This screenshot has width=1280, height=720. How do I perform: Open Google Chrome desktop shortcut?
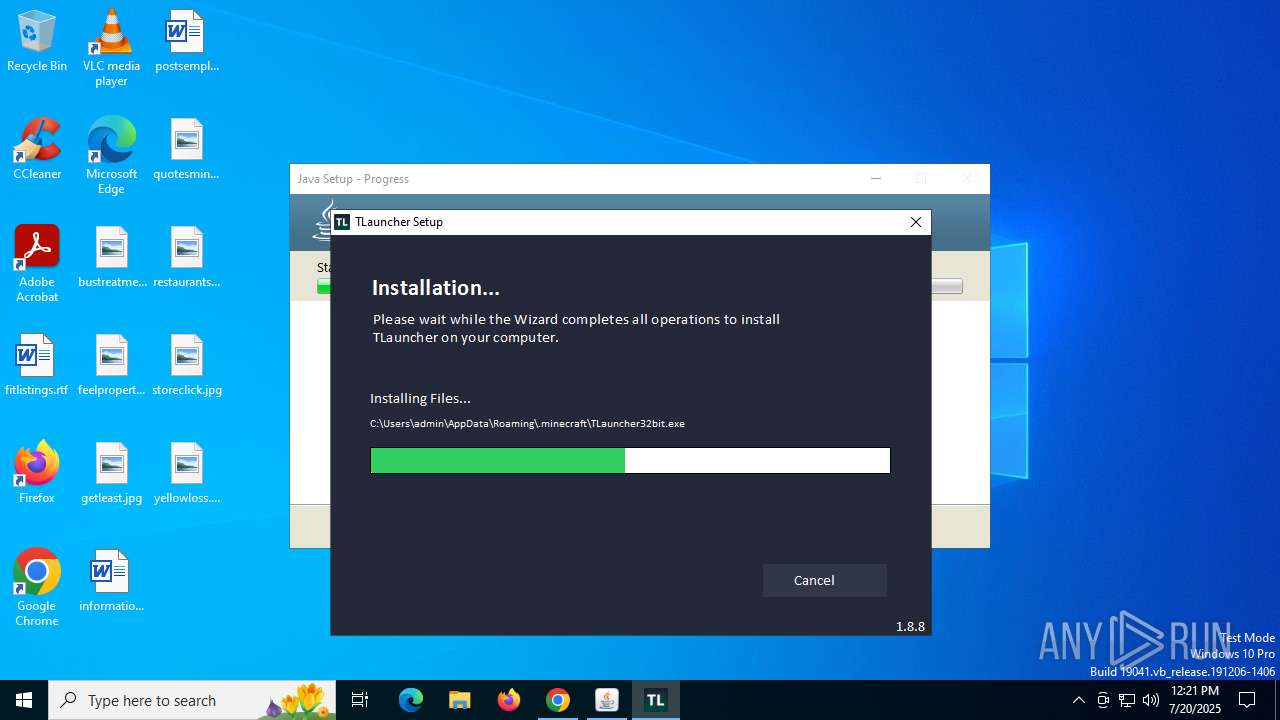[x=37, y=588]
